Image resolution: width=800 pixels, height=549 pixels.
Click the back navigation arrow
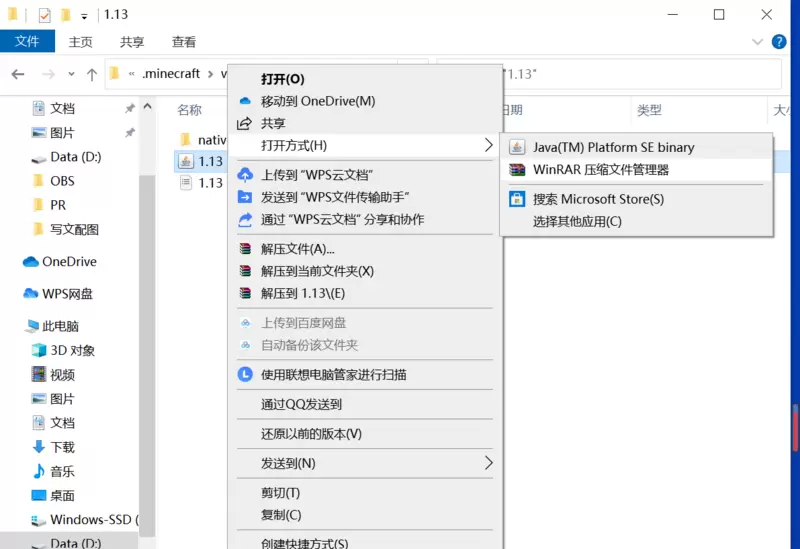18,74
